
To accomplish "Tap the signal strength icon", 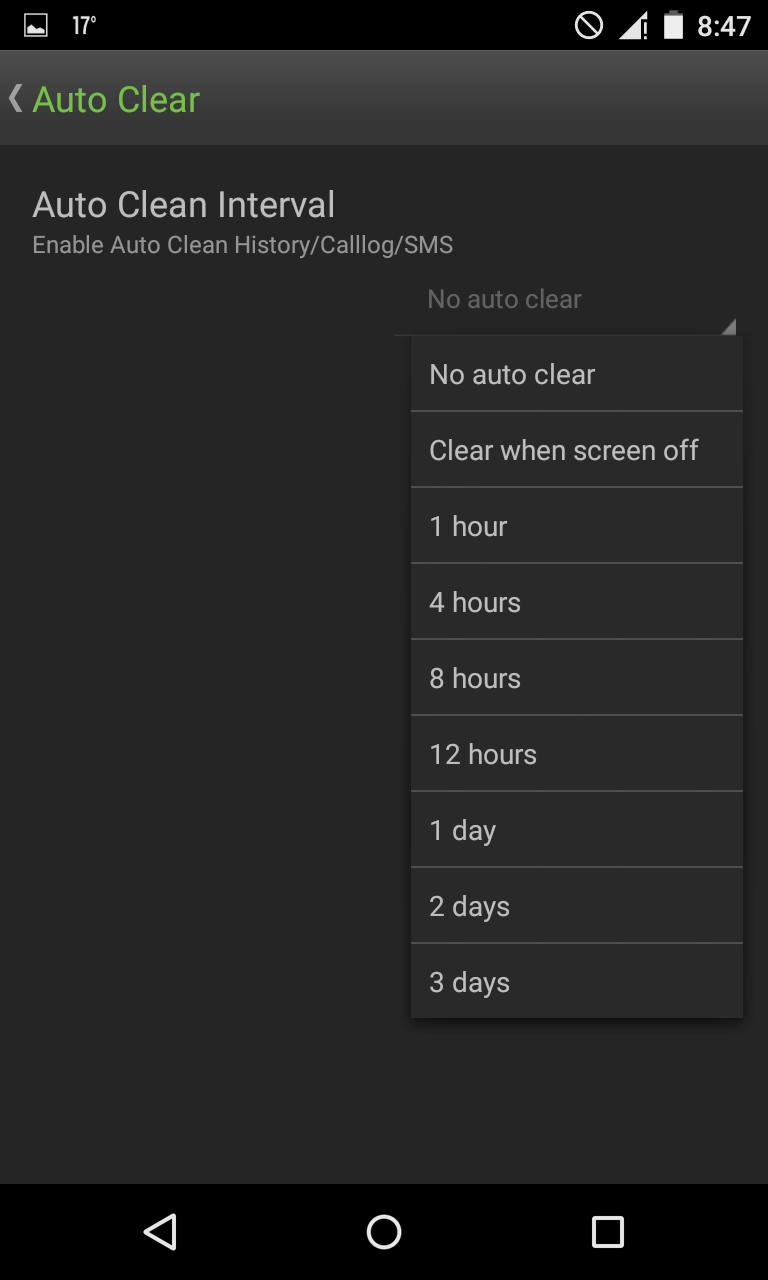I will coord(632,26).
